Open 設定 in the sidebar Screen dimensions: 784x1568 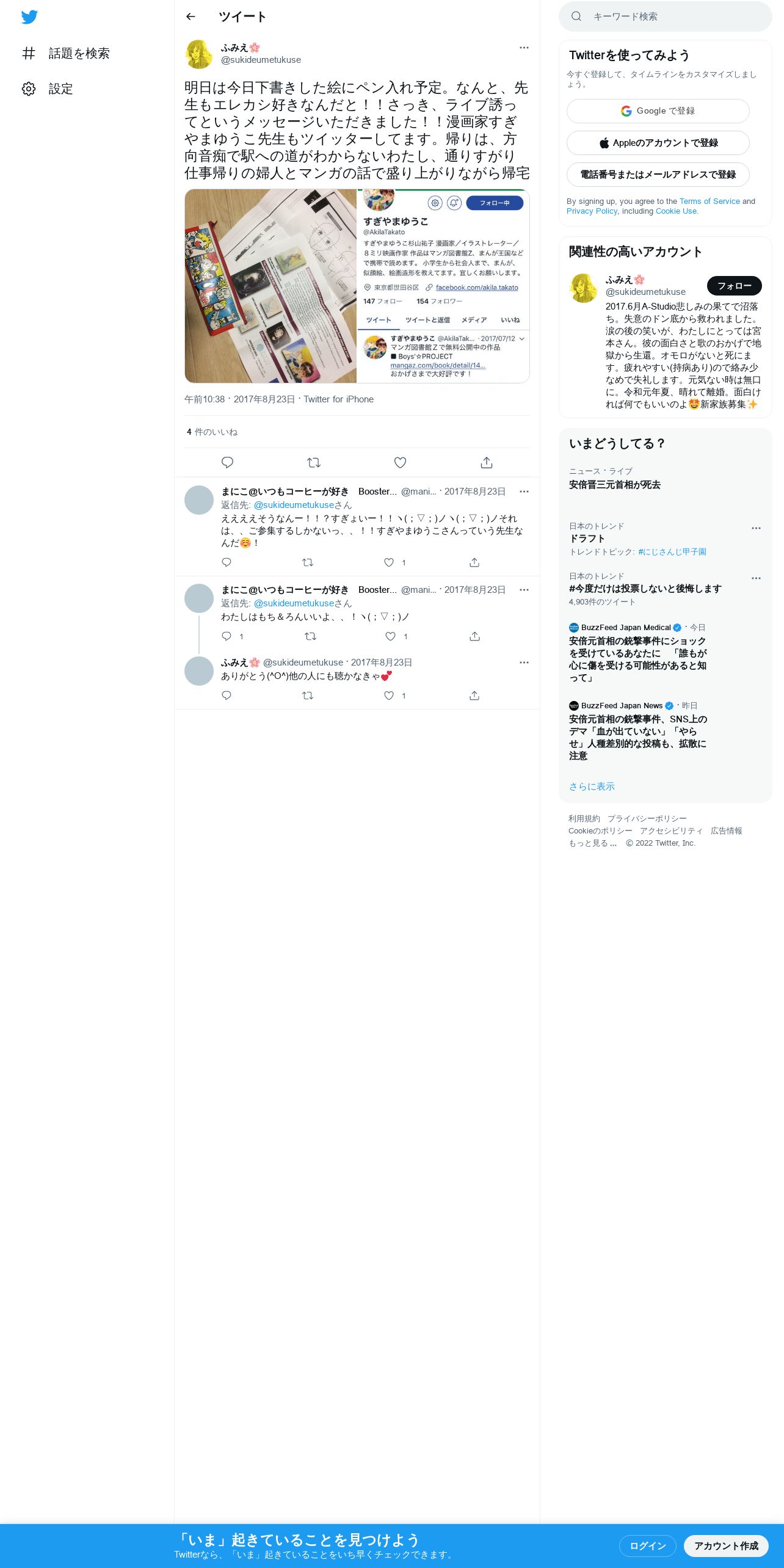tap(48, 89)
